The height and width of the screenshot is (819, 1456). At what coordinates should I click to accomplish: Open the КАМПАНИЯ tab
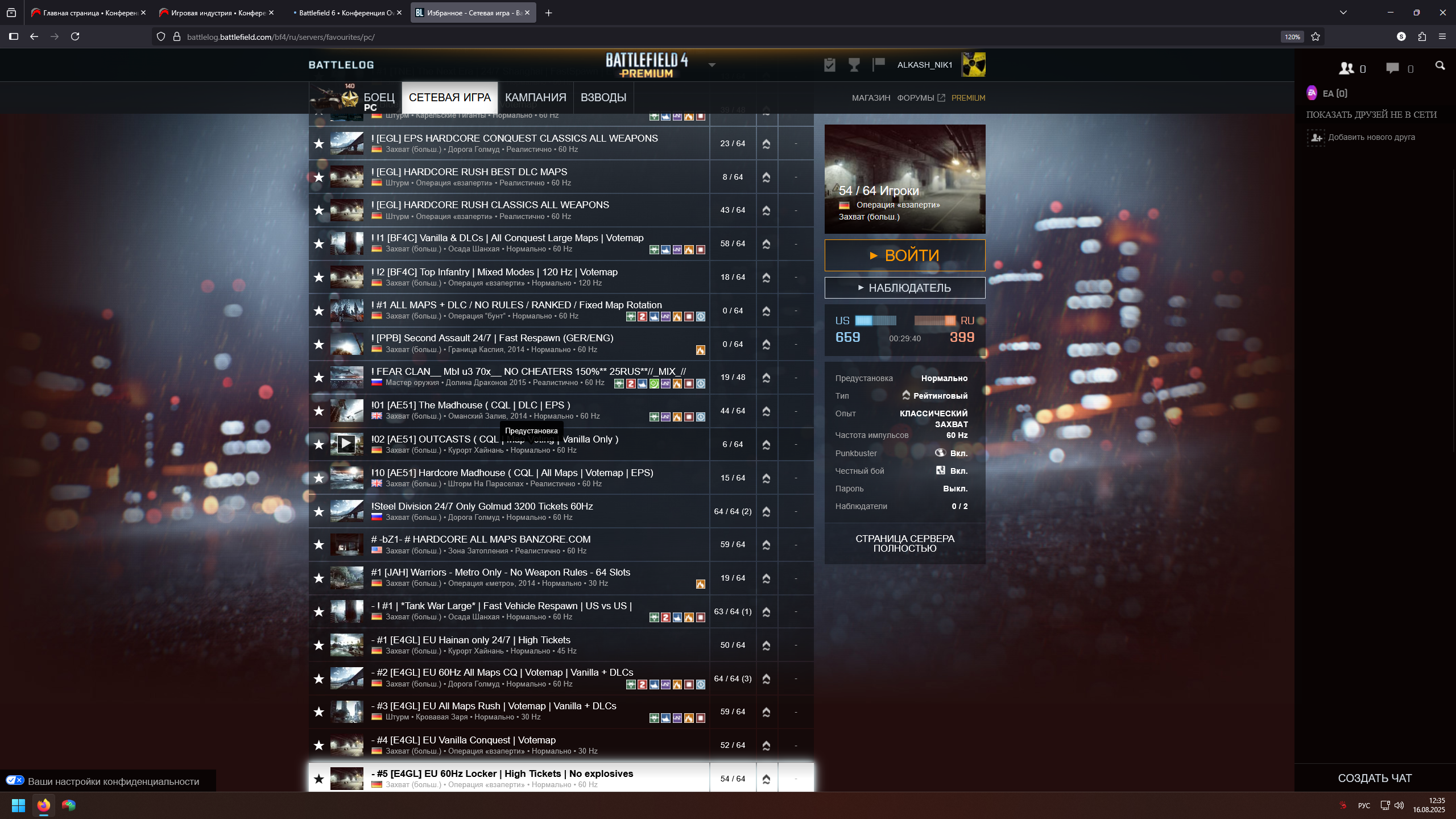click(x=536, y=98)
